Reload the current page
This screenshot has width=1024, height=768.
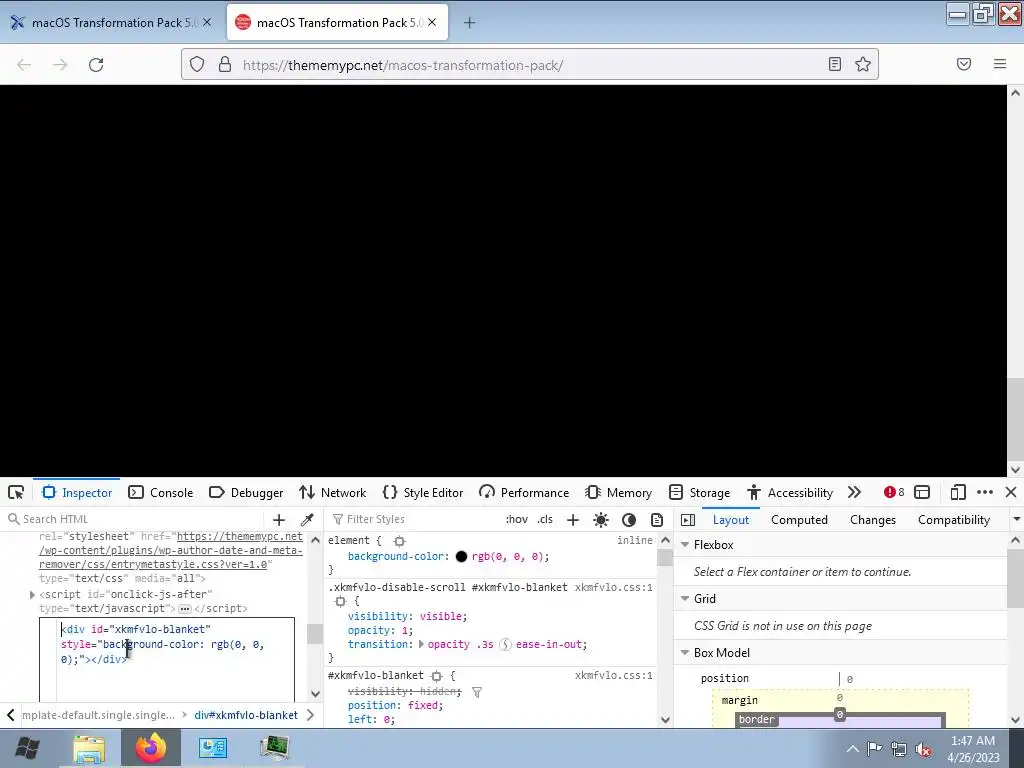coord(96,65)
